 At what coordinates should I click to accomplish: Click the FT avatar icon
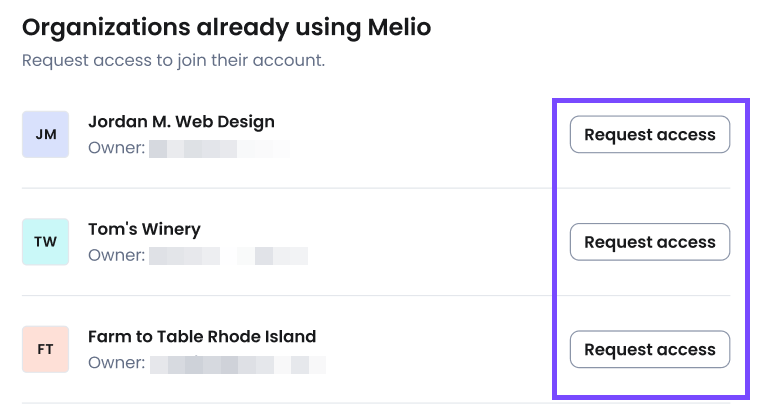pos(45,349)
